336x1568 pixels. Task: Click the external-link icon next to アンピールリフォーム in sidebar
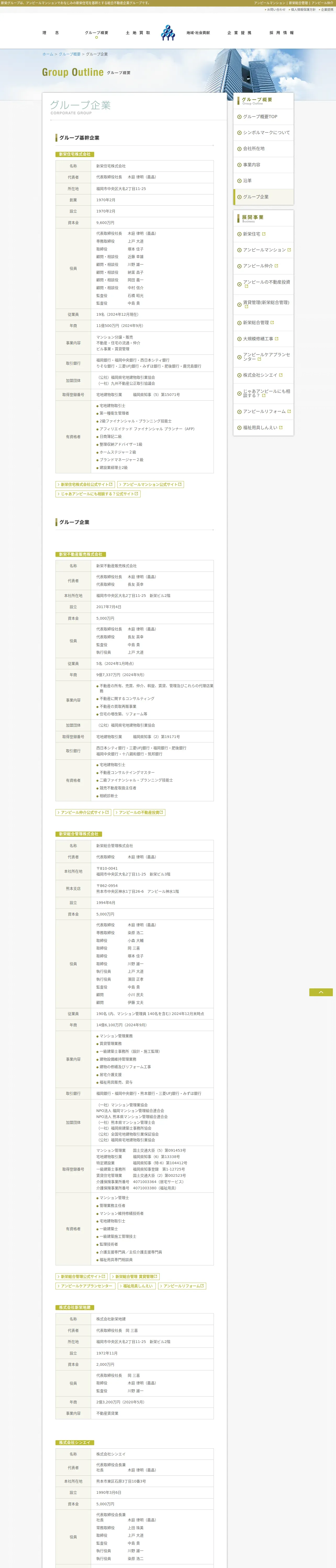[289, 412]
